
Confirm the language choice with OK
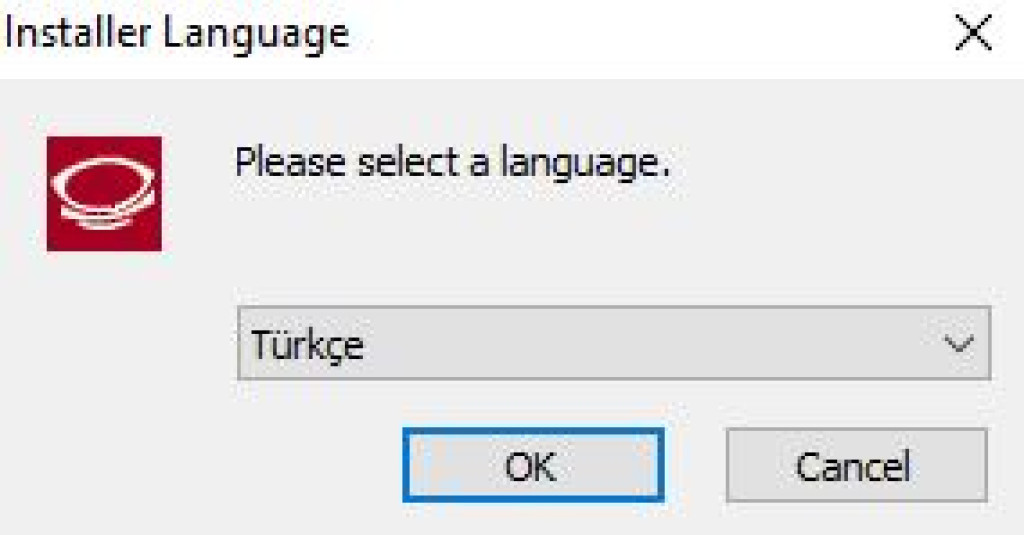pos(533,465)
